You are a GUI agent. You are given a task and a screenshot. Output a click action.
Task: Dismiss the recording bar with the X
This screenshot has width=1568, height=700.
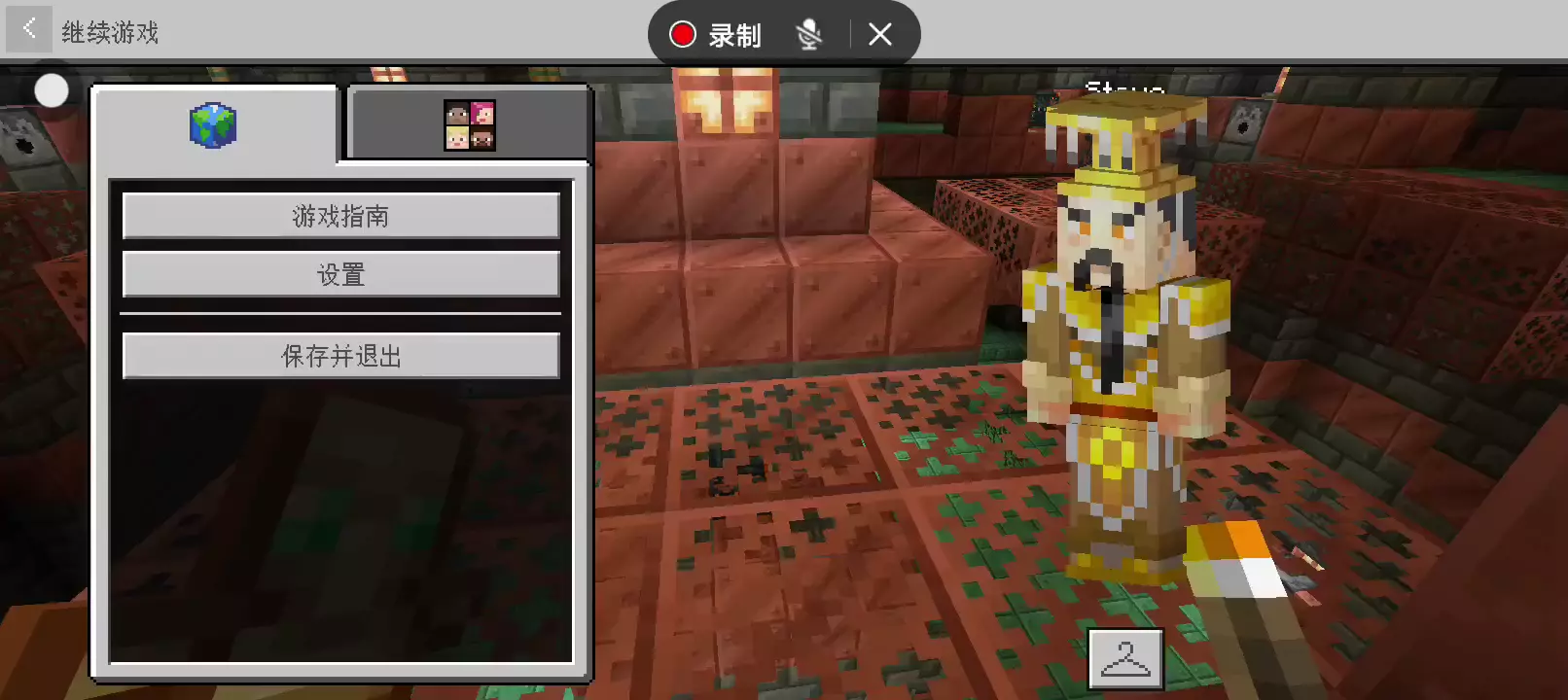[x=880, y=35]
